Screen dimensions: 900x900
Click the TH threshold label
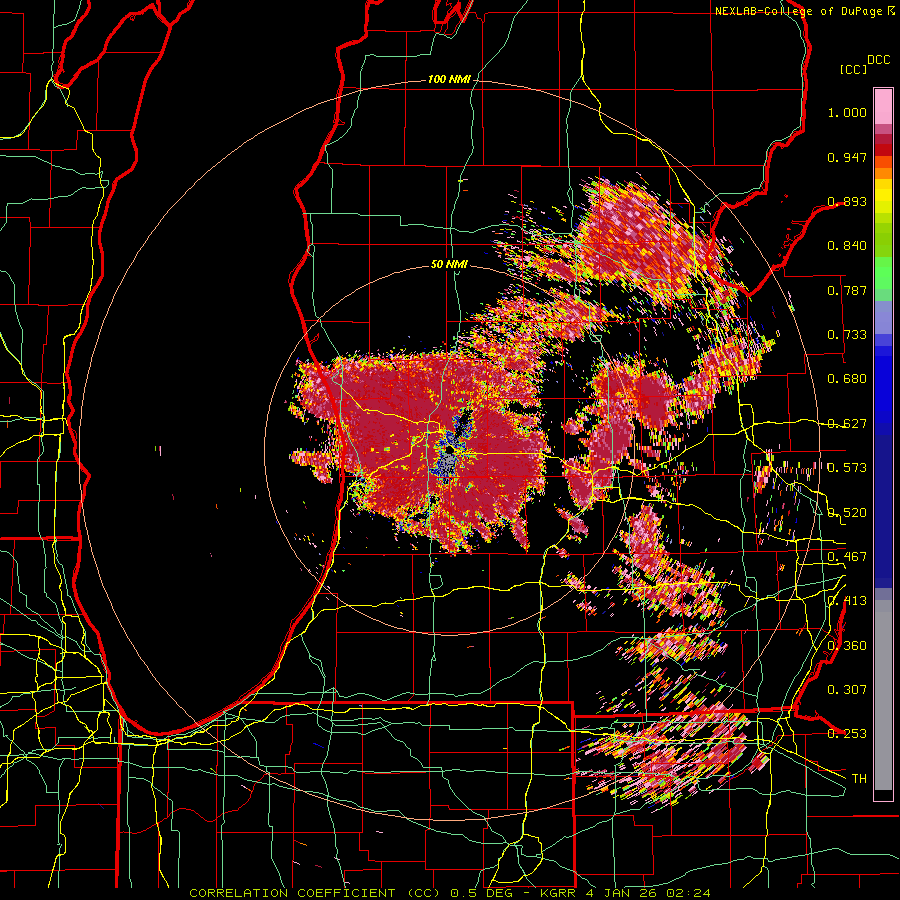coord(859,778)
